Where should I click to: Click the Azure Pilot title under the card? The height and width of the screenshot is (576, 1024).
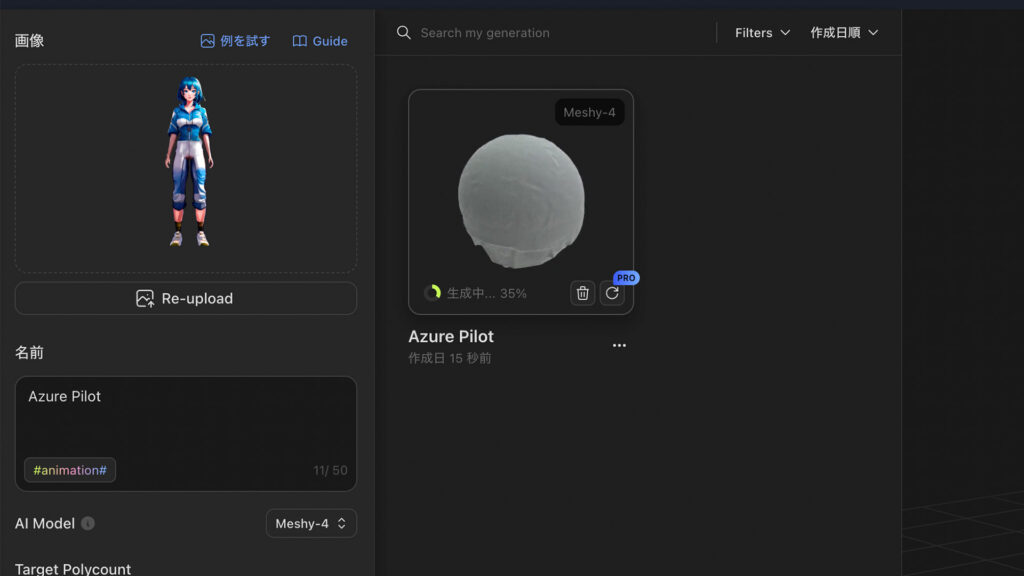click(451, 336)
